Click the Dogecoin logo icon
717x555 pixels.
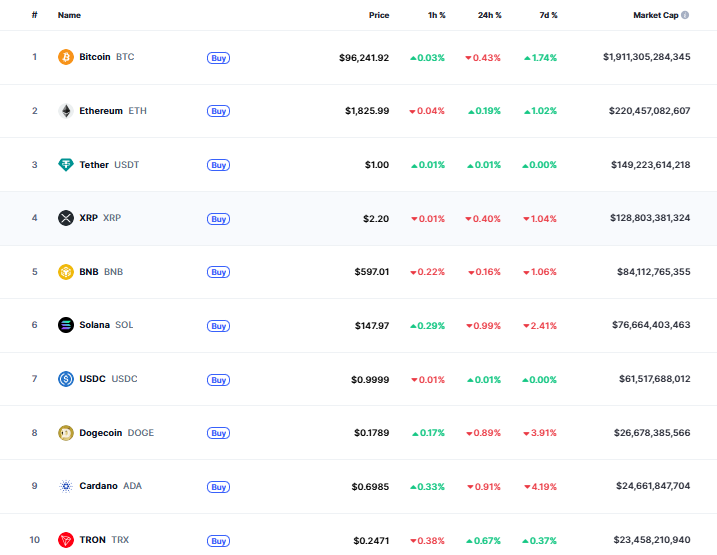point(66,433)
